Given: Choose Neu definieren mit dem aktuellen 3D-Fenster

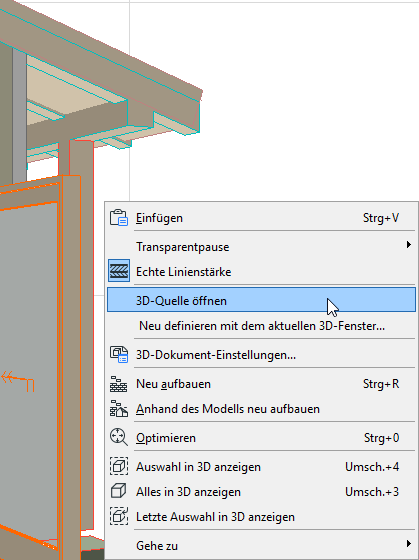Looking at the screenshot, I should click(261, 326).
